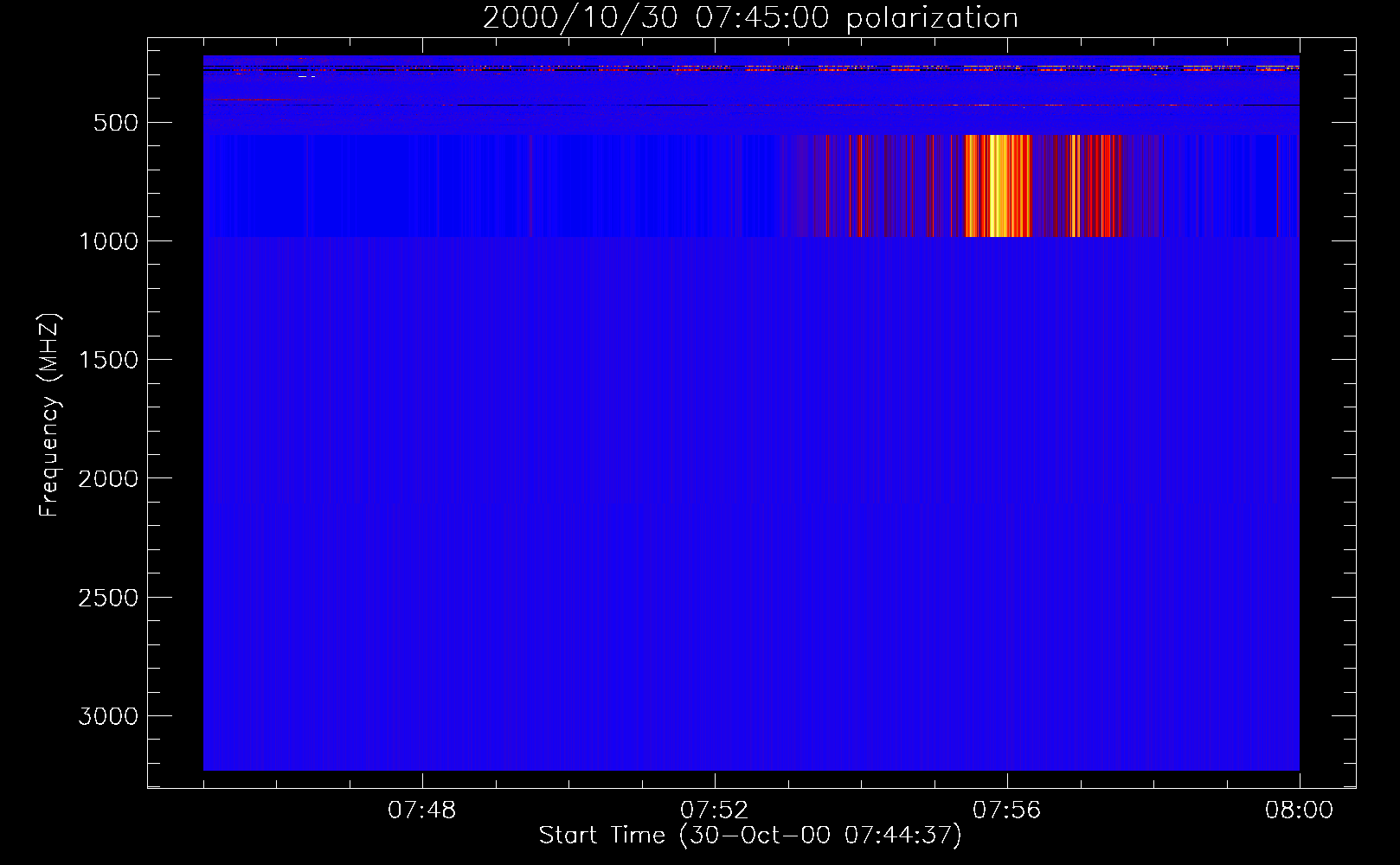
Task: Select the 1000 frequency tick label
Action: coord(108,241)
